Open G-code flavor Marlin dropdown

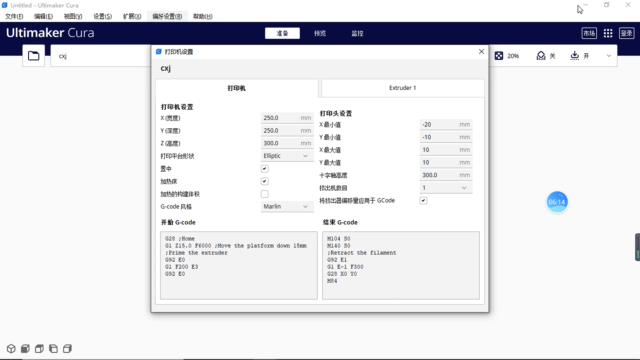[287, 207]
